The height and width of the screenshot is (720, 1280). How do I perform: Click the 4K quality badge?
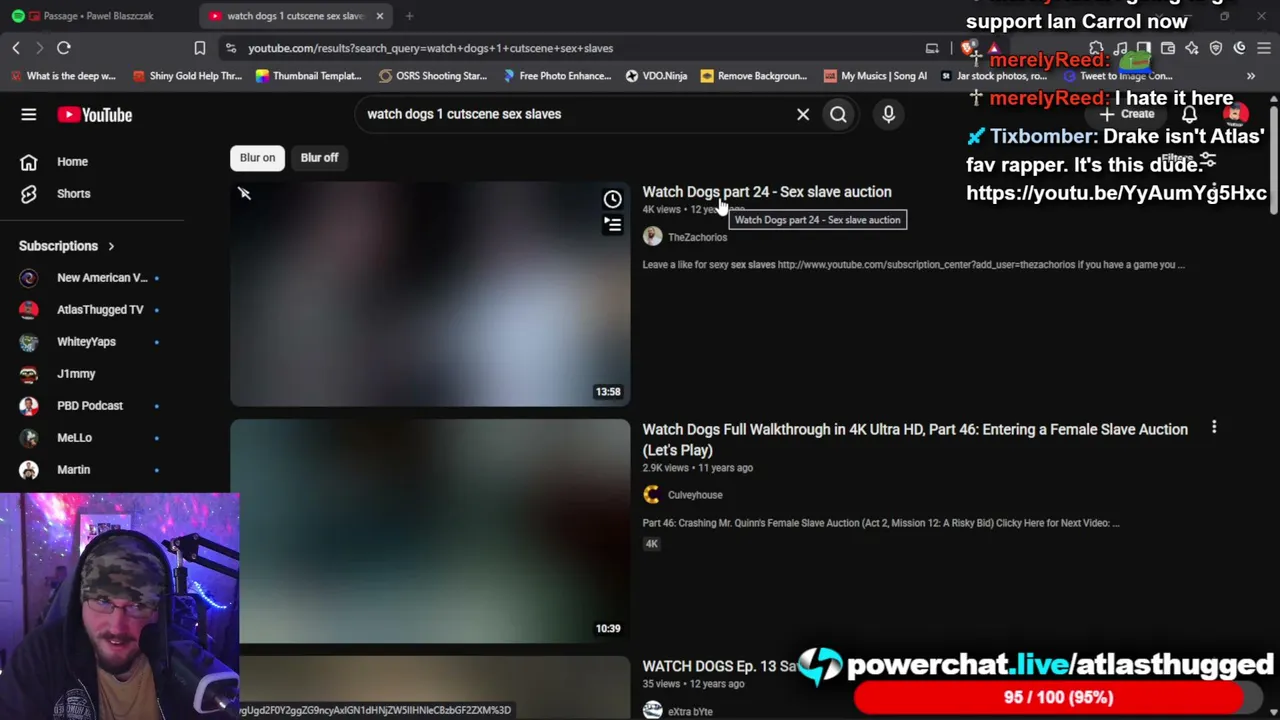coord(652,544)
